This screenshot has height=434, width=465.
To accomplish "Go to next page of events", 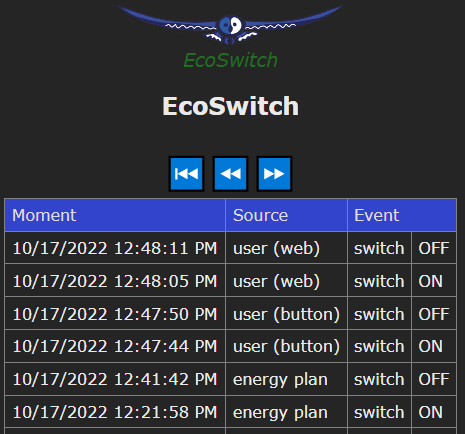I will [274, 174].
